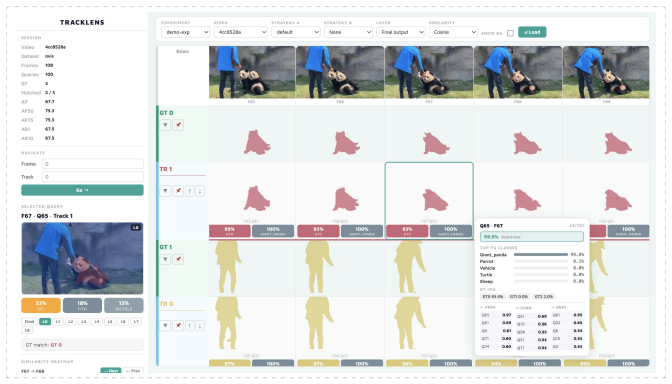
Task: Select the L1 layer chip
Action: 58,321
